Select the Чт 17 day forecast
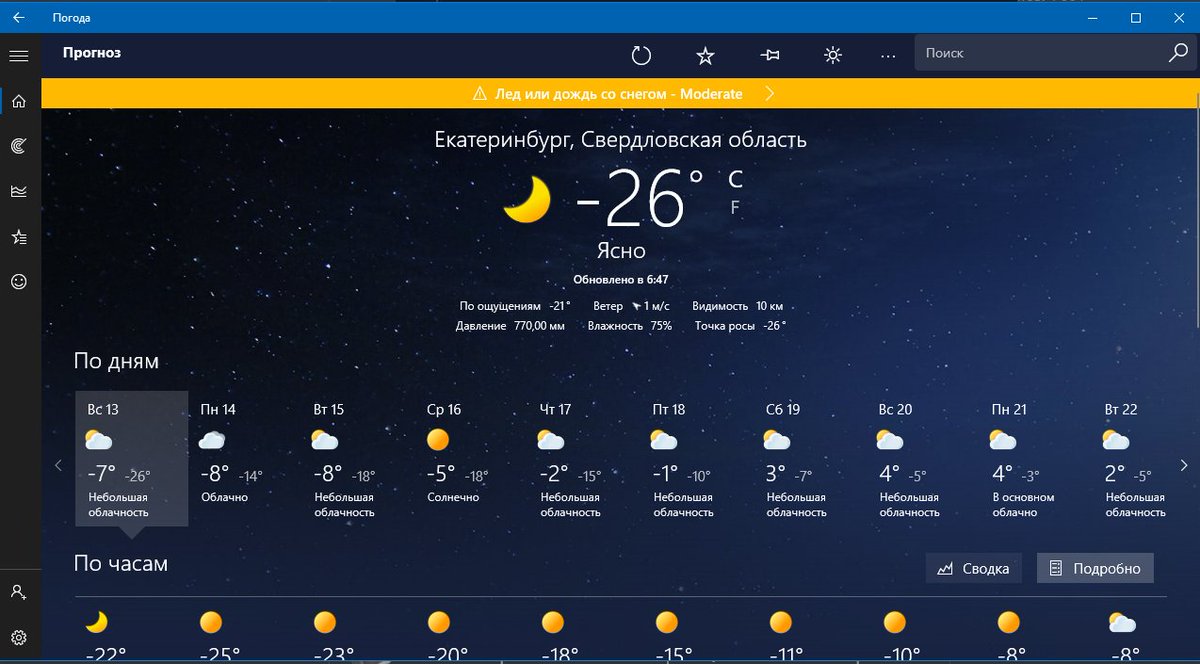Image resolution: width=1200 pixels, height=664 pixels. tap(584, 458)
